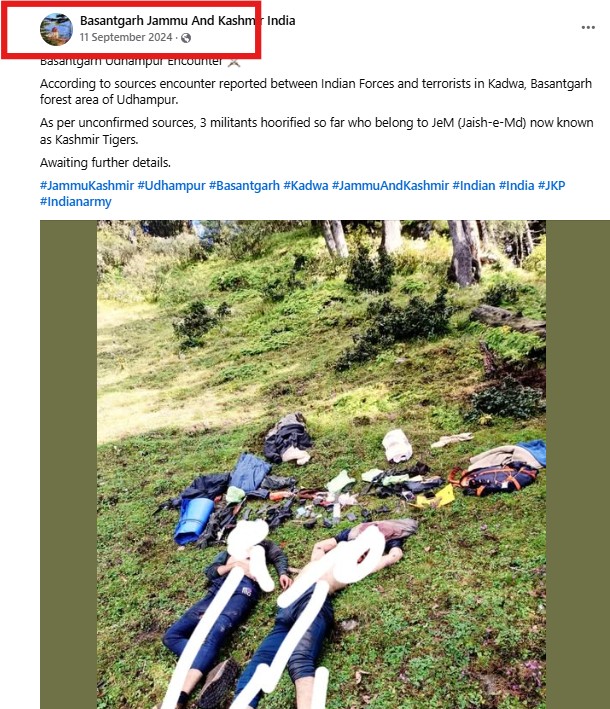Click the post paragraph mentioning Kadwa, Basantgarh

(x=316, y=91)
